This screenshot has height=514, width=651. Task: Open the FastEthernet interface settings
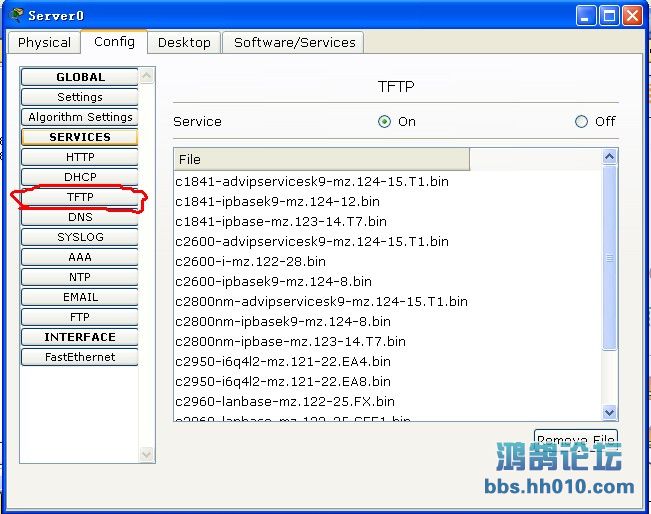point(80,357)
